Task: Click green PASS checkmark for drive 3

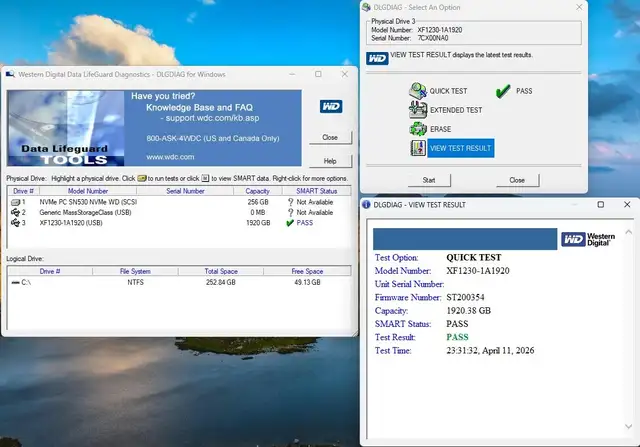Action: (x=290, y=223)
